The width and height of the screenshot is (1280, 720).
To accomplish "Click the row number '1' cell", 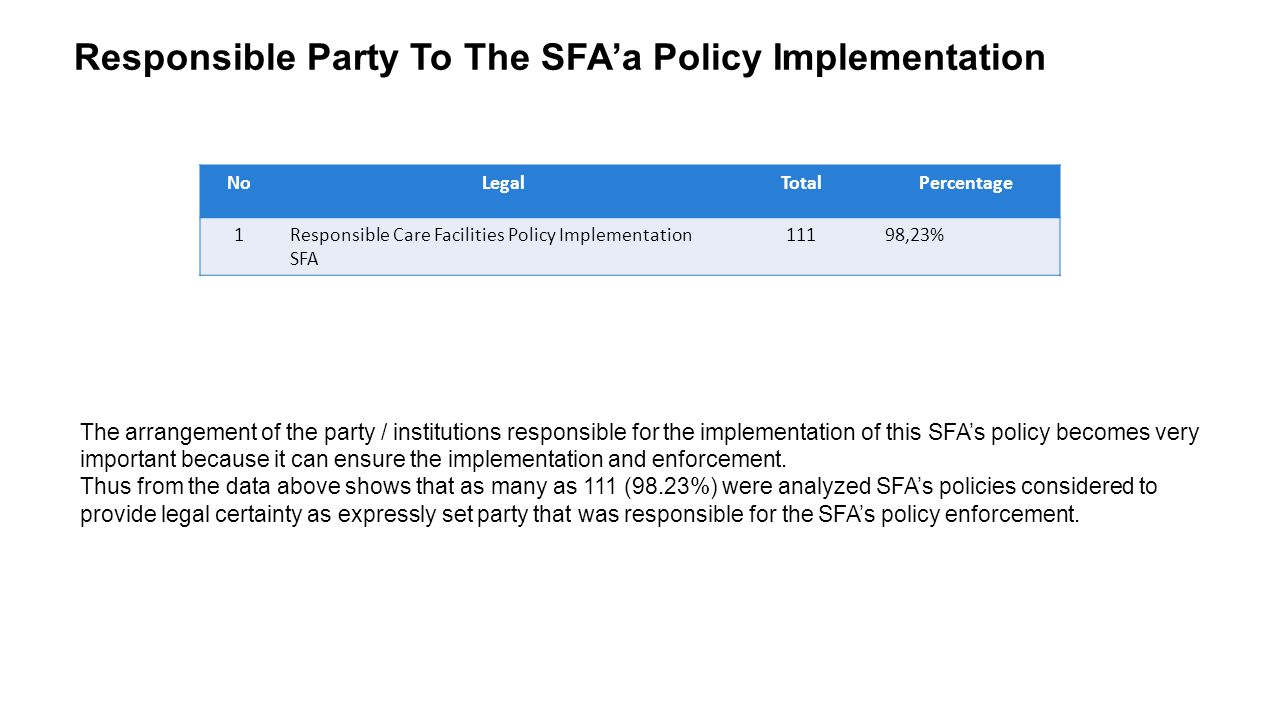I will point(239,235).
